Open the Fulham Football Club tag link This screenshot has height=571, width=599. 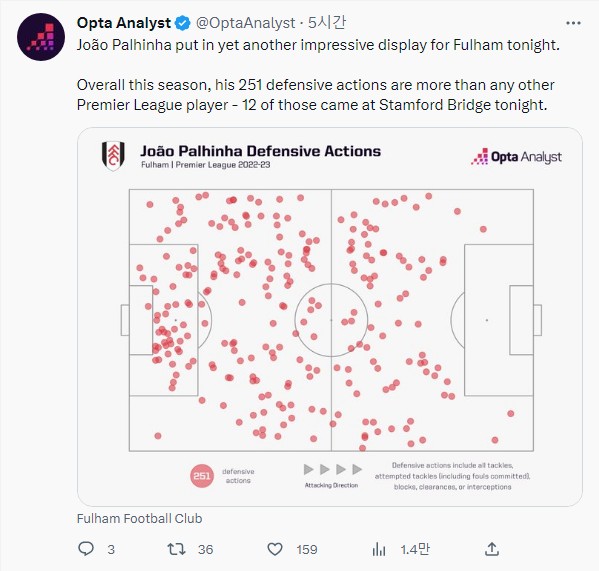tap(139, 518)
